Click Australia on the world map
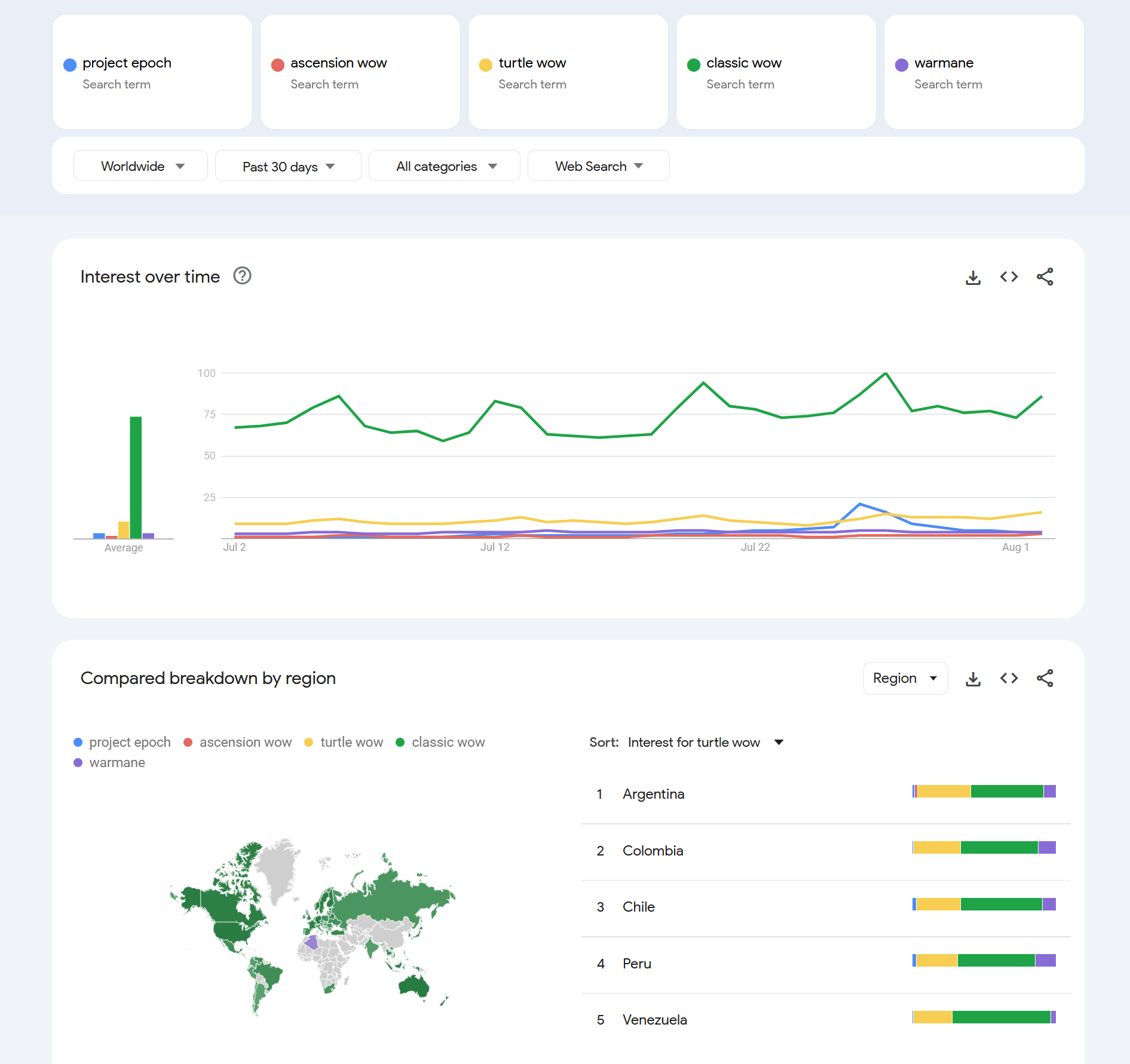The height and width of the screenshot is (1064, 1130). pyautogui.click(x=414, y=986)
